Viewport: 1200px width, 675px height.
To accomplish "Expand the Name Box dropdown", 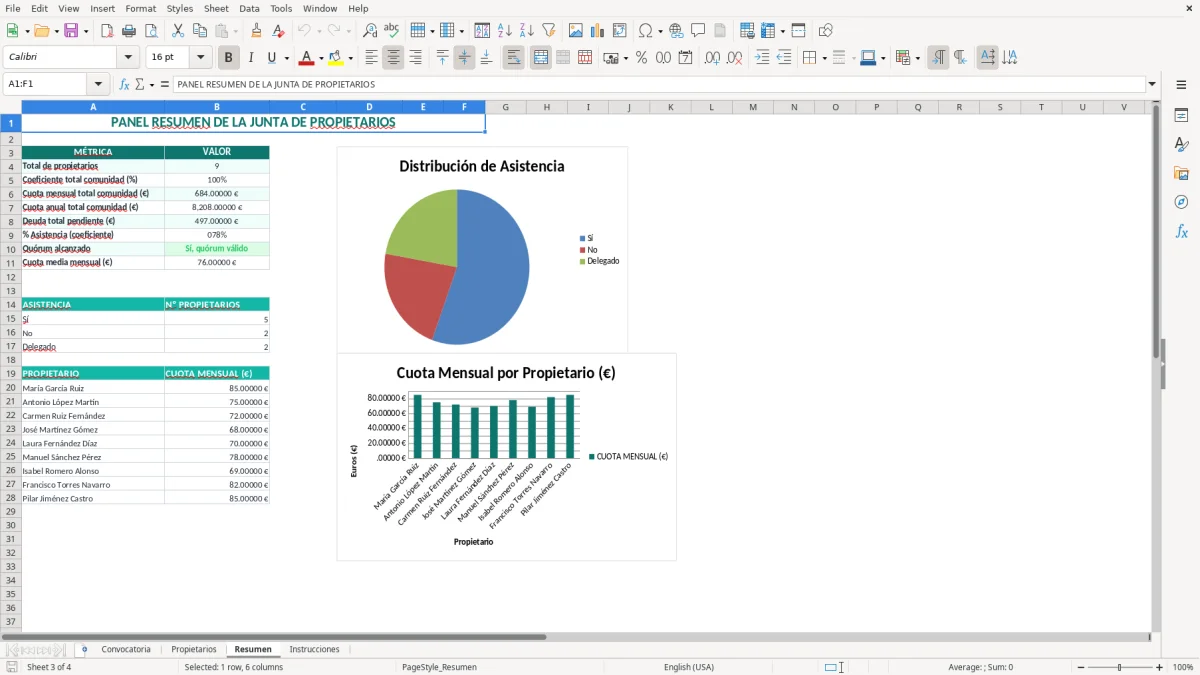I will click(x=98, y=85).
